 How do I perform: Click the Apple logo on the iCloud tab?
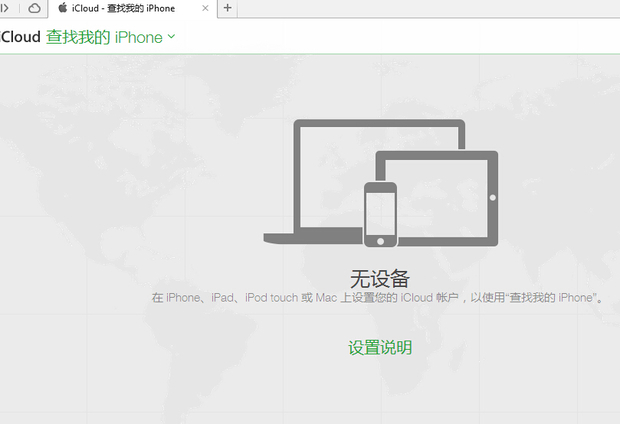click(62, 8)
